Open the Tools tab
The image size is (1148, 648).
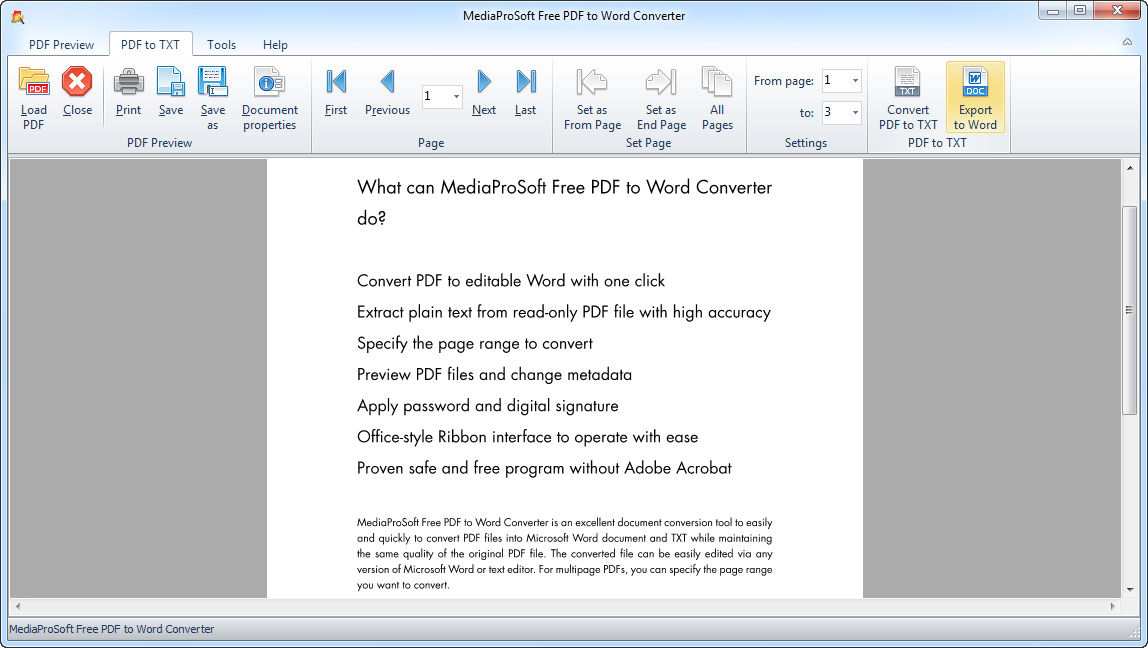tap(221, 45)
